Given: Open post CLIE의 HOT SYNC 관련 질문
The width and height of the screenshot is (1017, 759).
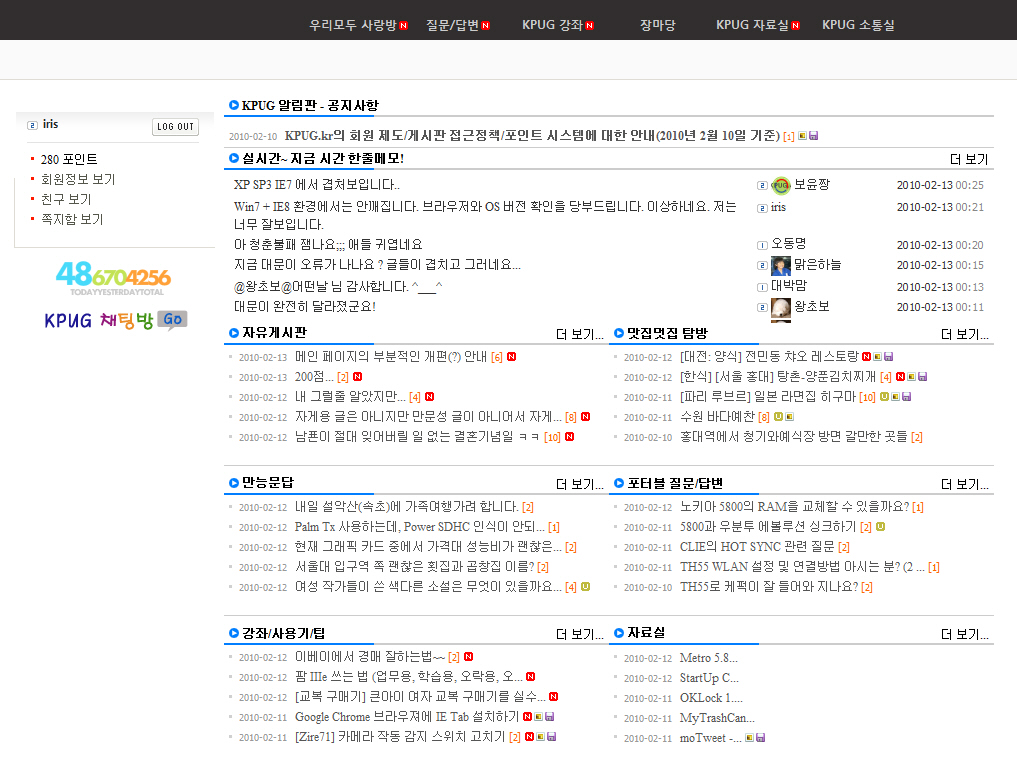Looking at the screenshot, I should (x=757, y=547).
